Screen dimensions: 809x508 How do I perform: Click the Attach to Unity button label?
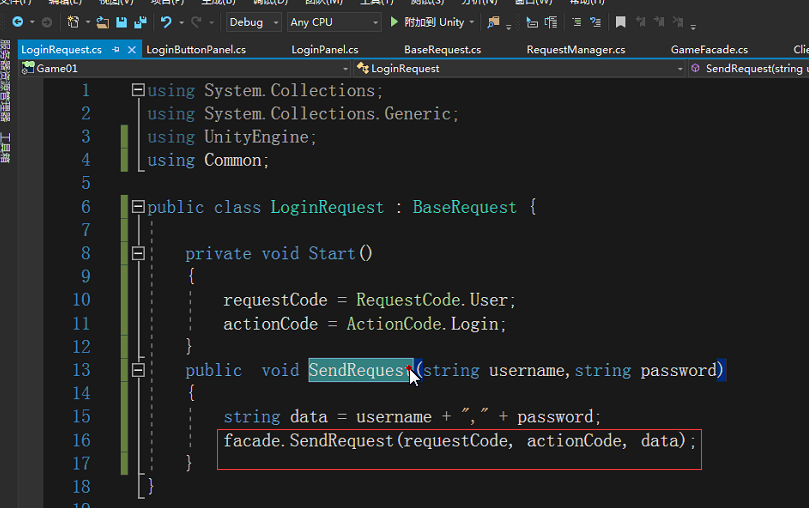coord(434,22)
